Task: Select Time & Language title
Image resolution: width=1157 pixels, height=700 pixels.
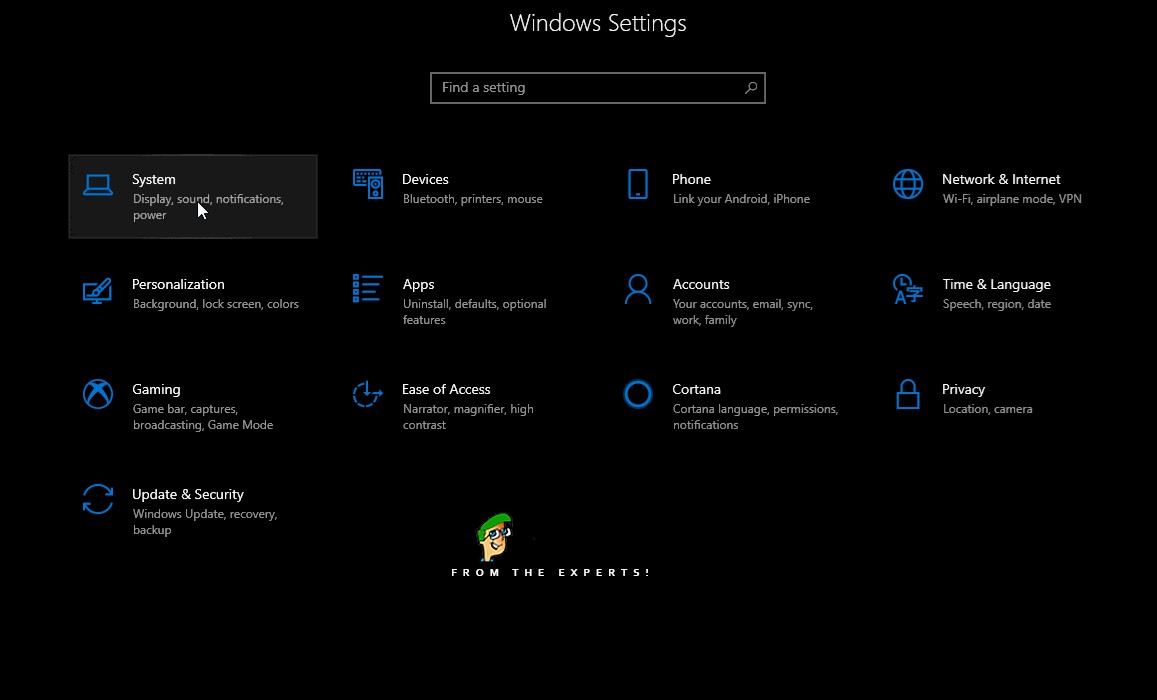Action: 996,285
